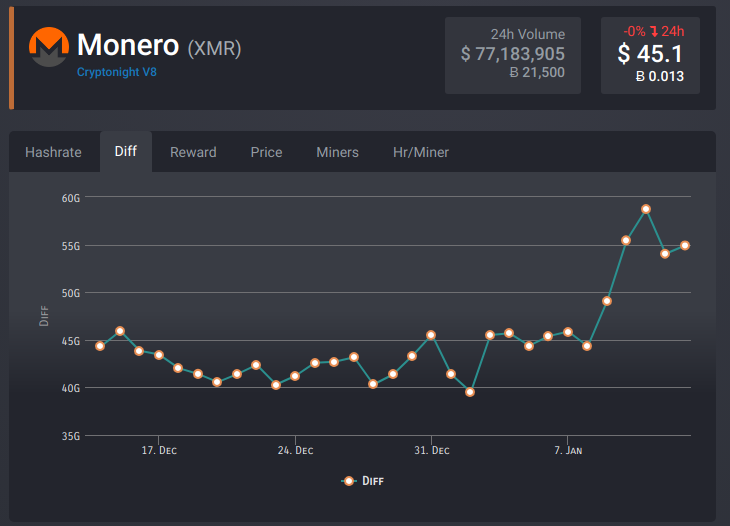Screen dimensions: 730x526
Task: Select the lowest data point below 40G
Action: (470, 392)
